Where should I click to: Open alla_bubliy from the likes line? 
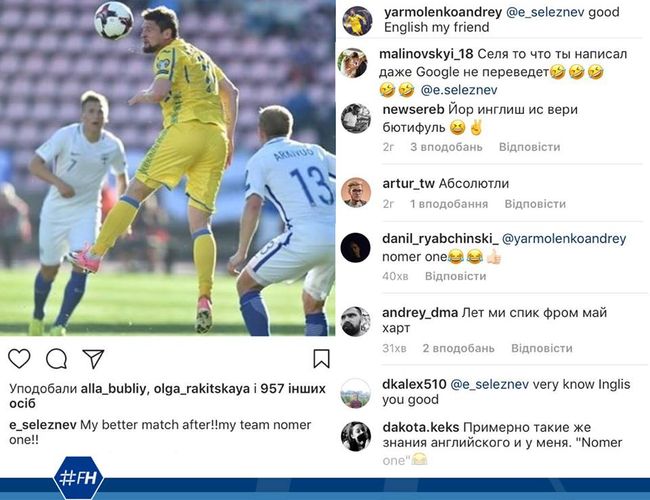(113, 389)
